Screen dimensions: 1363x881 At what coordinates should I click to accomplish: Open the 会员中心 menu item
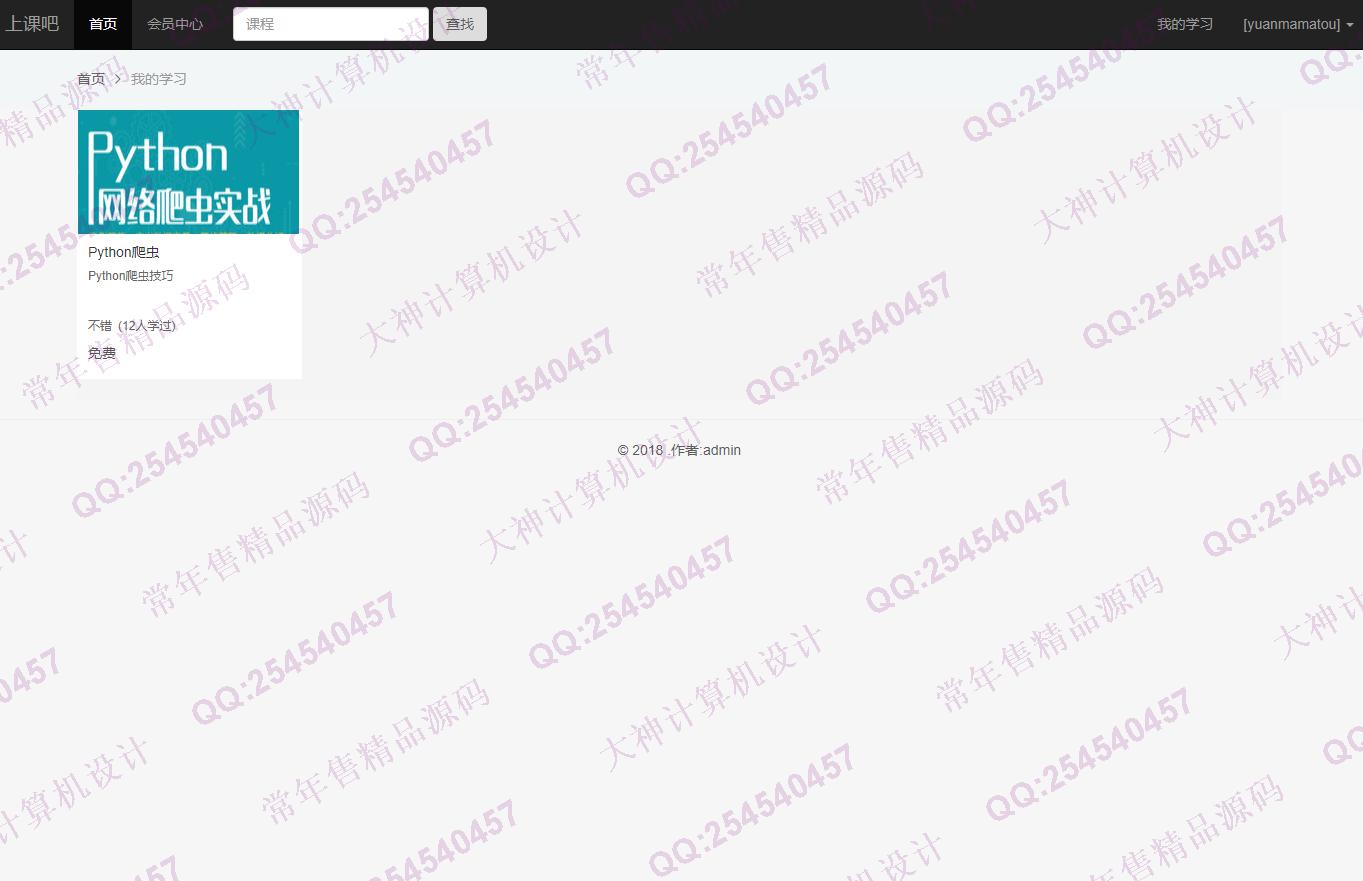pyautogui.click(x=175, y=24)
